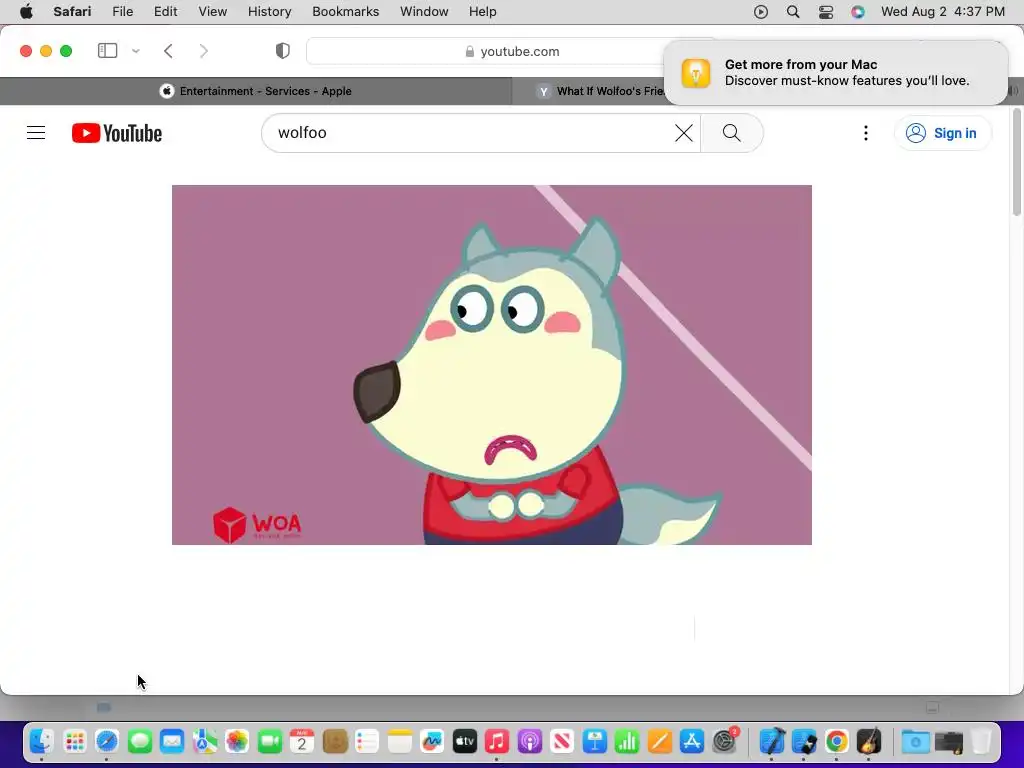Open Podcasts from the Dock

[530, 742]
